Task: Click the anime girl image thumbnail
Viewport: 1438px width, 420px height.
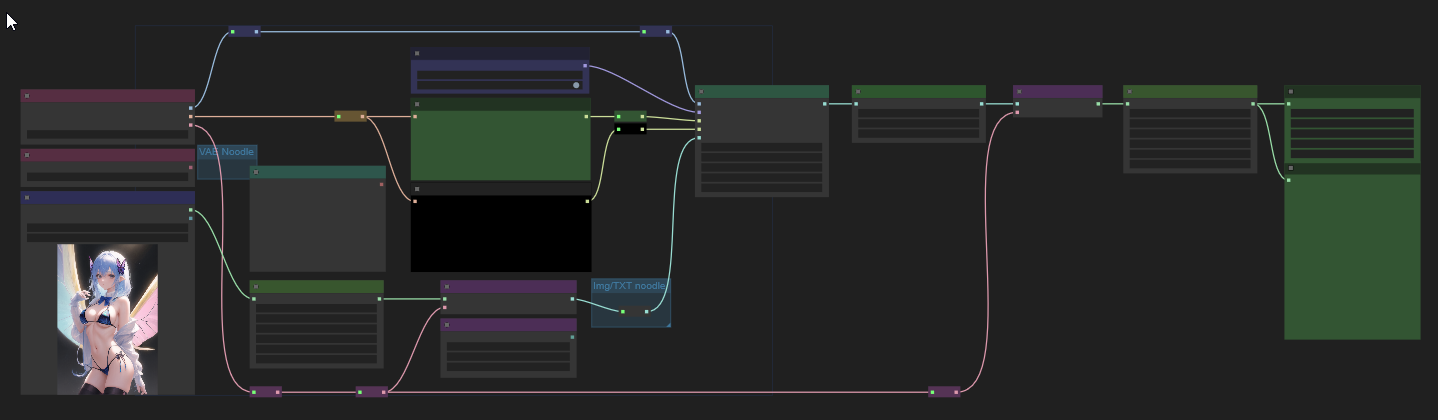Action: (107, 319)
